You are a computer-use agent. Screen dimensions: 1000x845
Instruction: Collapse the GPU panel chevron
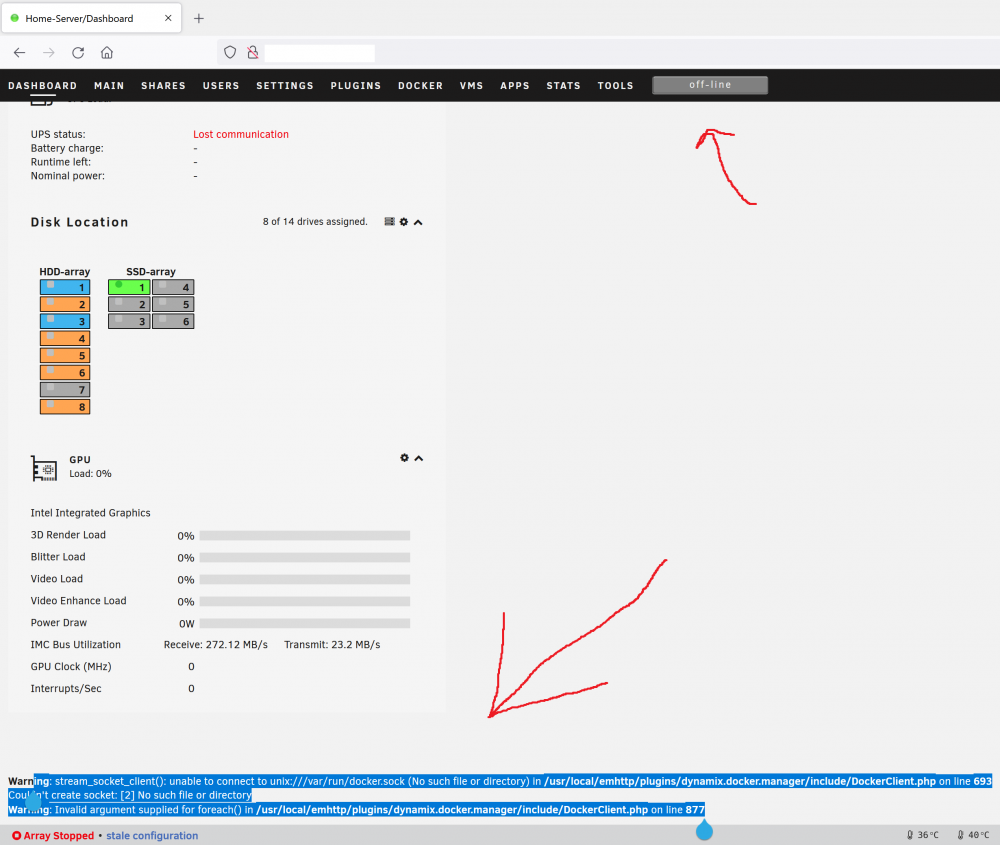coord(419,459)
